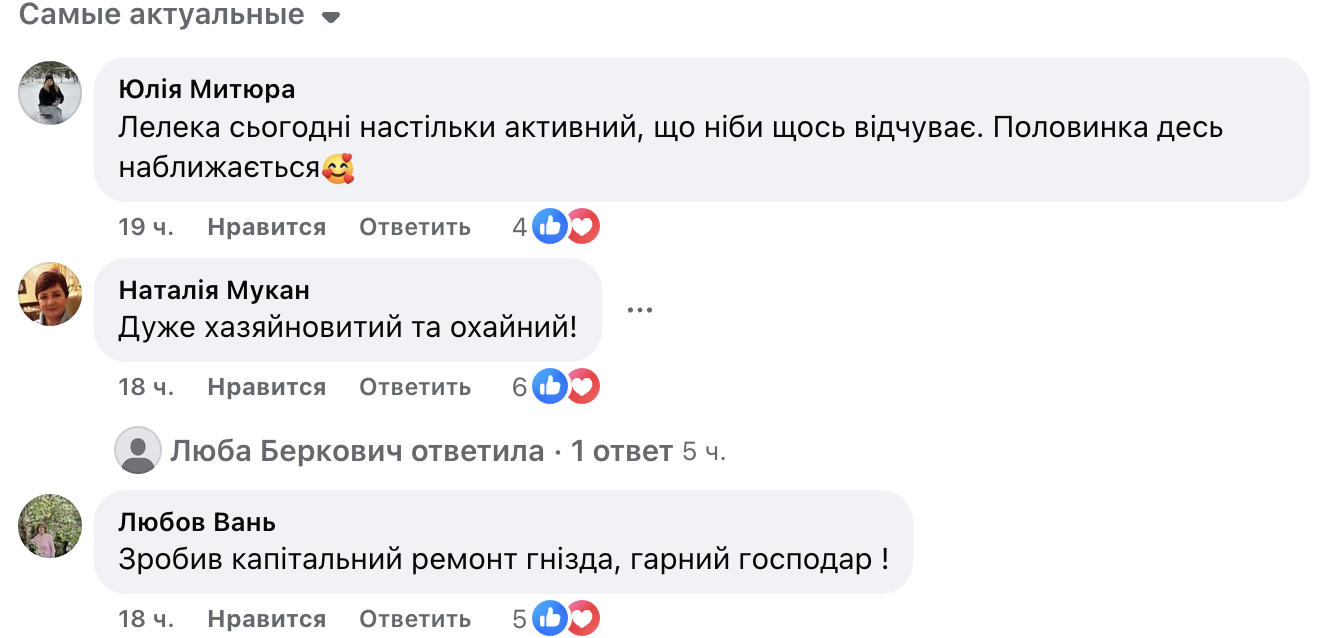1328x638 pixels.
Task: Click Люба Беркович's small avatar icon
Action: 138,451
